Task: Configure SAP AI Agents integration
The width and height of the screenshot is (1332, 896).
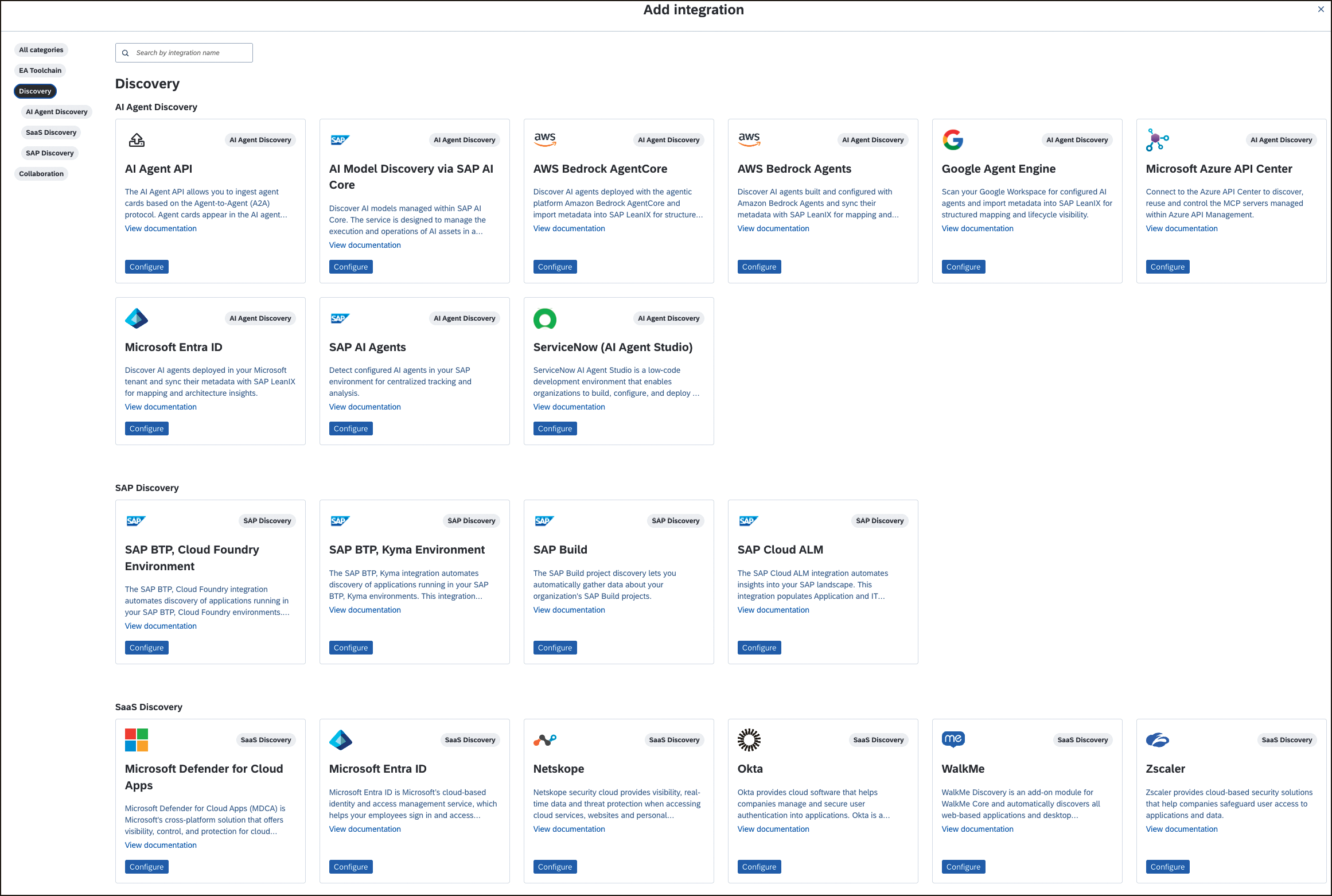Action: tap(351, 428)
